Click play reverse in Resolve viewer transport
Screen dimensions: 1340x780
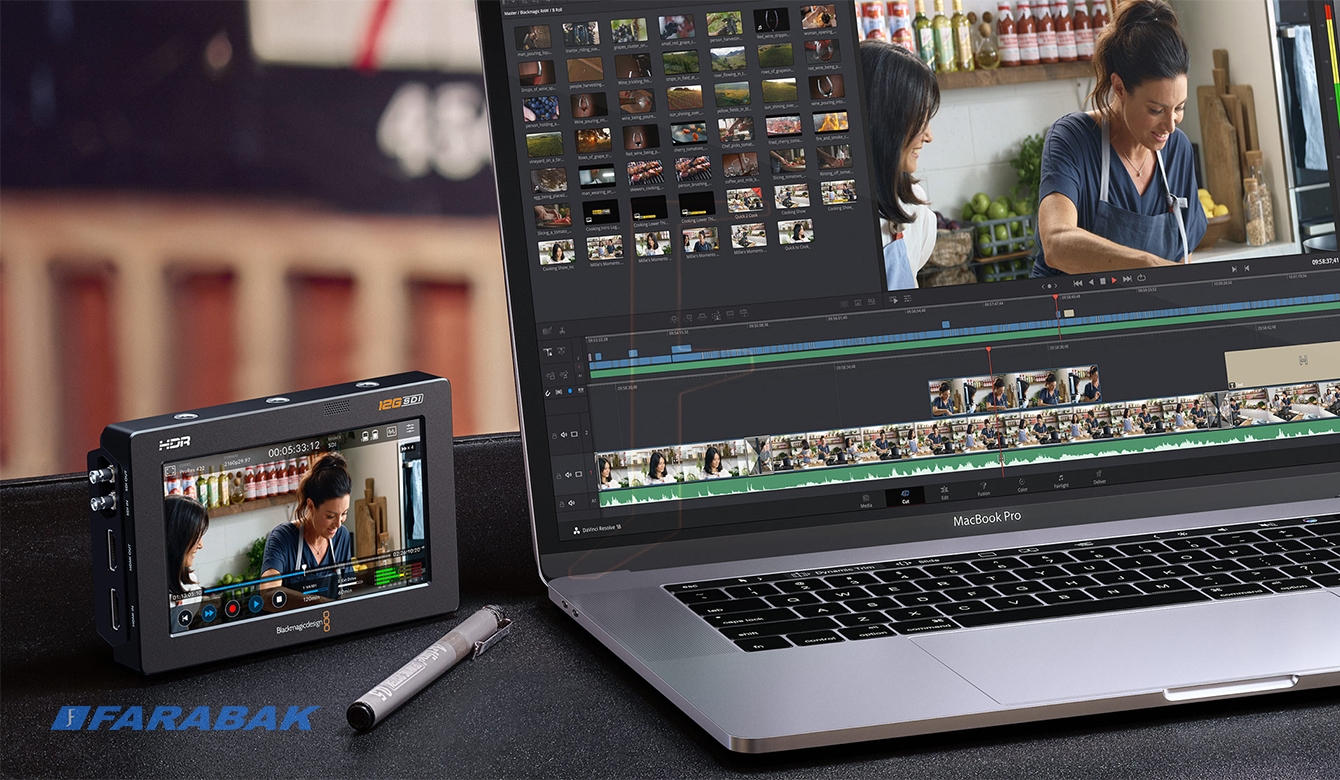[1091, 282]
